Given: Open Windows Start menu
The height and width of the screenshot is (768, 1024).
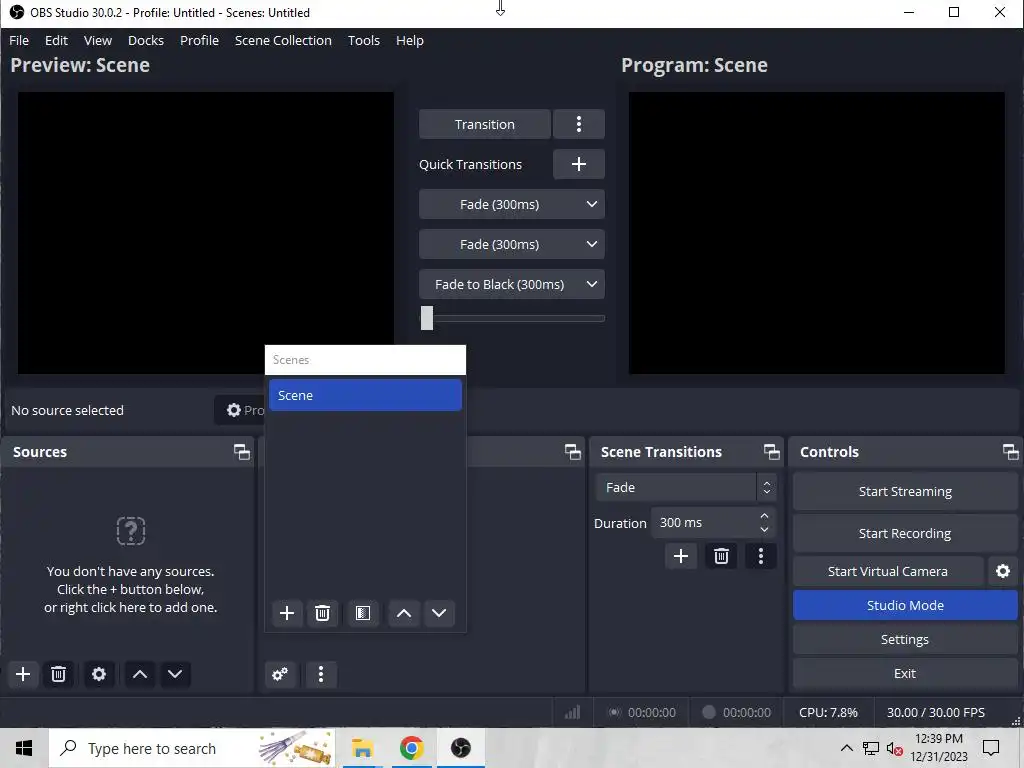Looking at the screenshot, I should click(24, 748).
